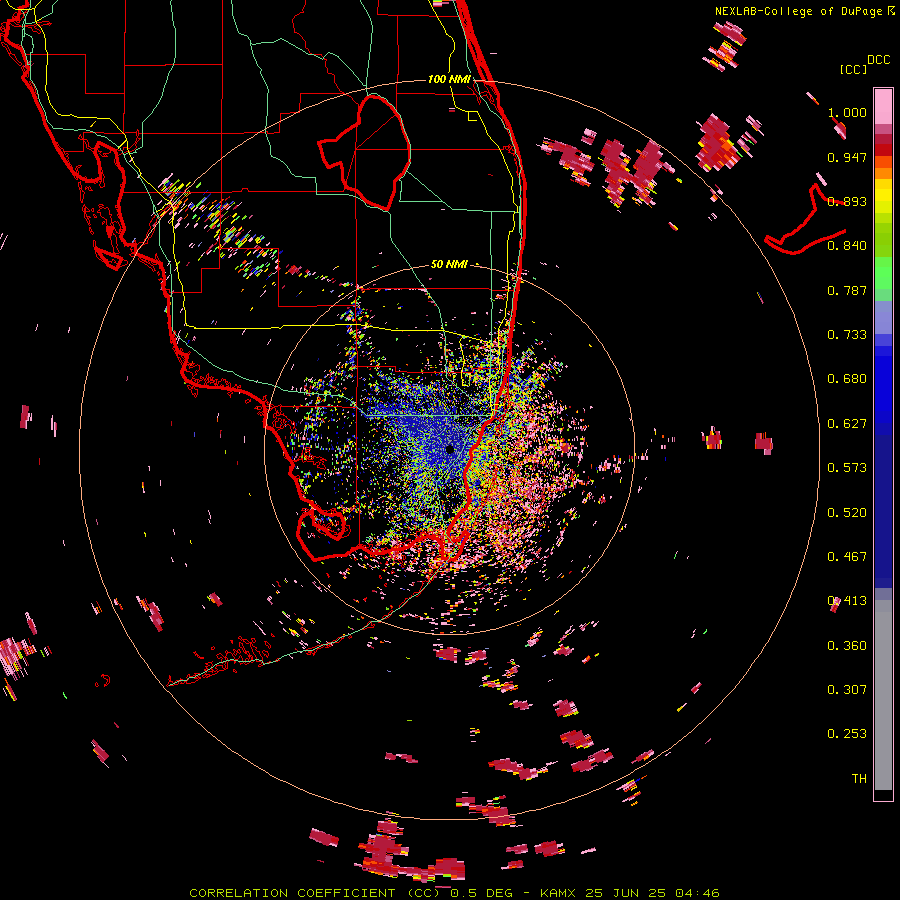This screenshot has height=900, width=900.
Task: Click the 0.360 color scale value
Action: 847,646
